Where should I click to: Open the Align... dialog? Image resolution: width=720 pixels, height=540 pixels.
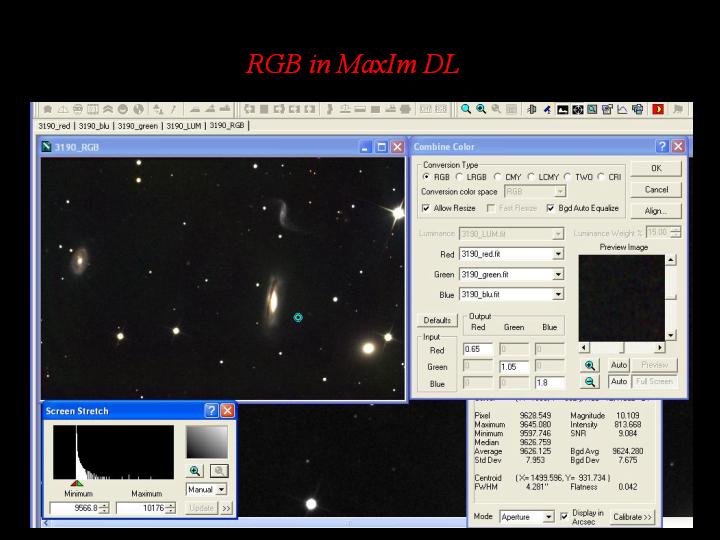pyautogui.click(x=656, y=211)
